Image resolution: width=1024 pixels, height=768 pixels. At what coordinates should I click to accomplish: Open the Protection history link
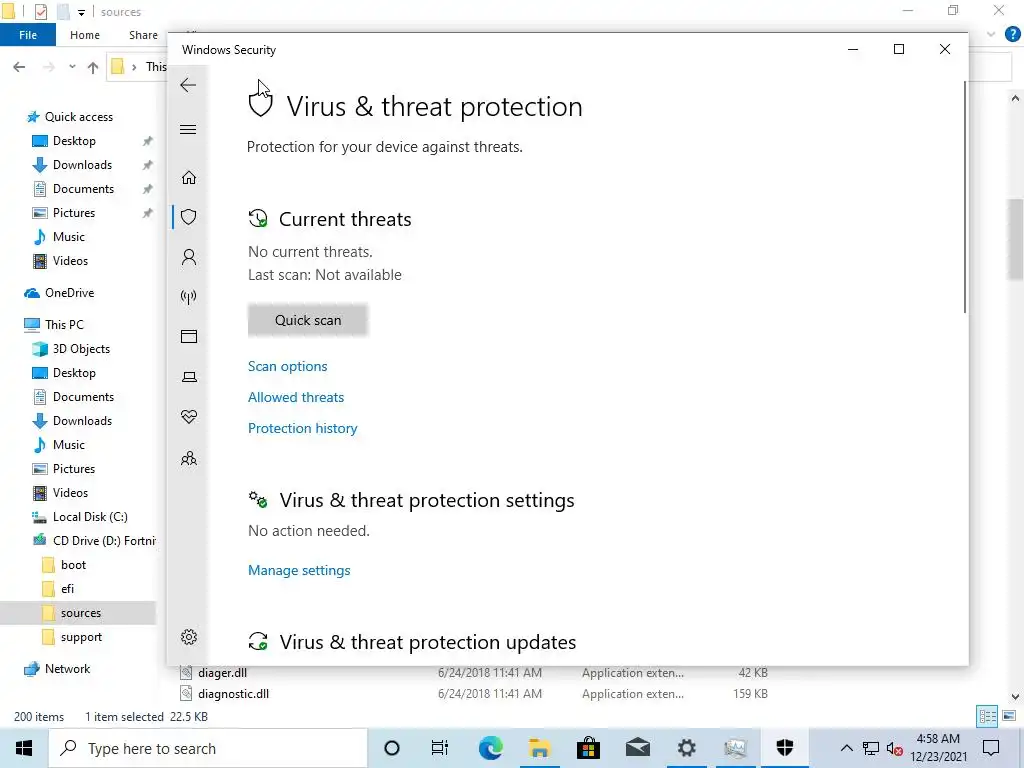click(302, 428)
